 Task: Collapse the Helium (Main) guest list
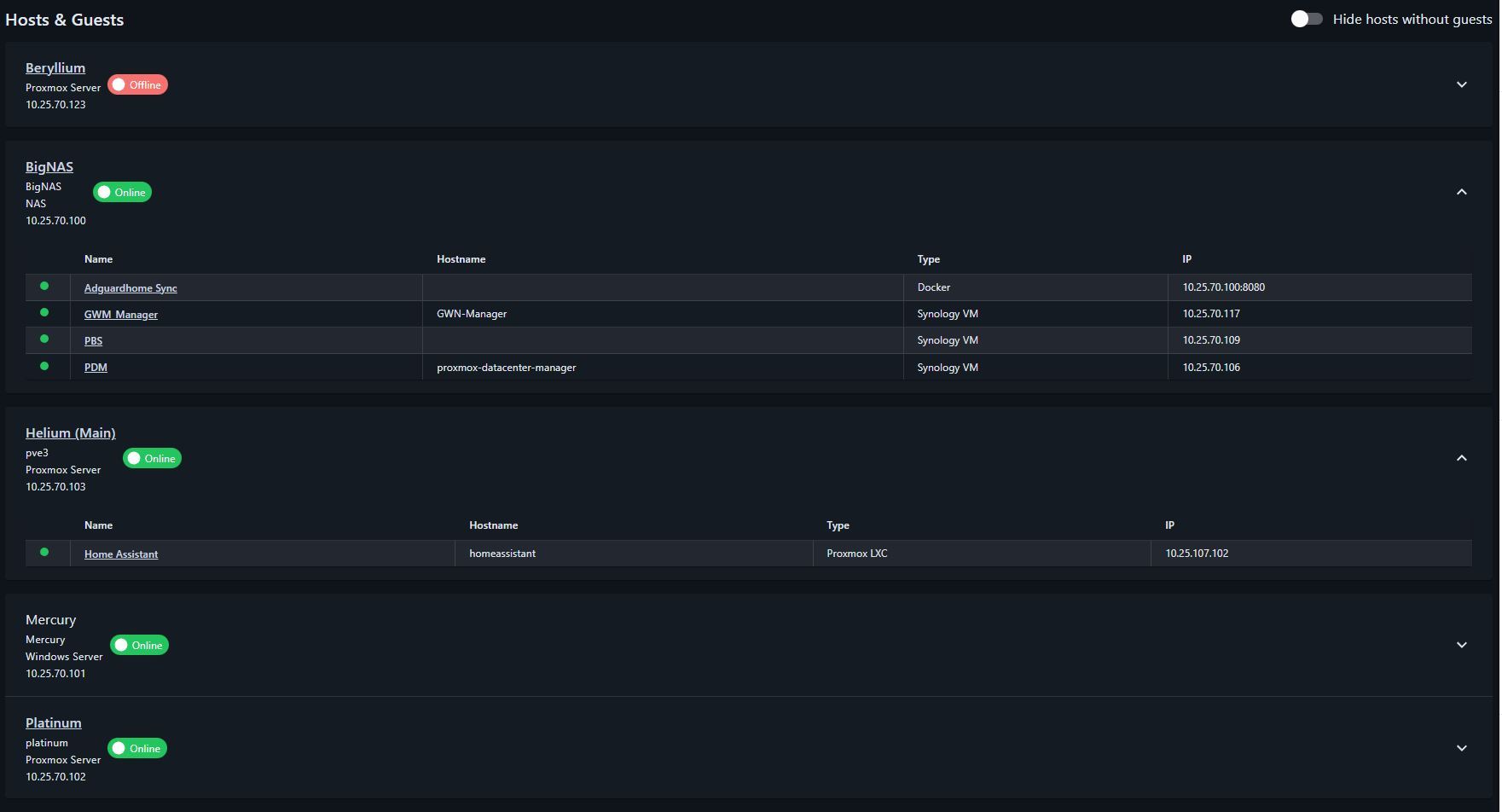(1461, 458)
